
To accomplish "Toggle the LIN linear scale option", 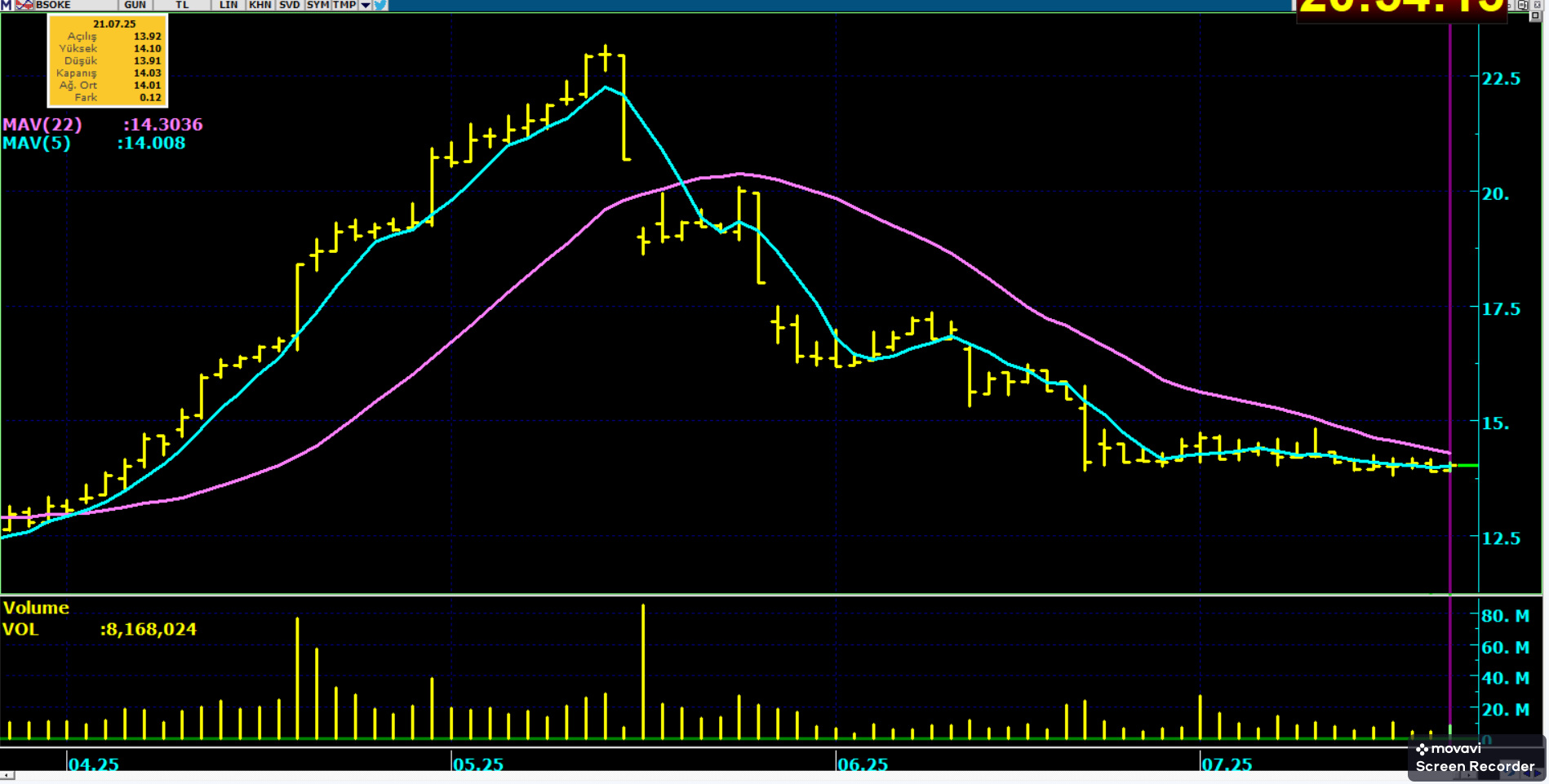I will 229,5.
